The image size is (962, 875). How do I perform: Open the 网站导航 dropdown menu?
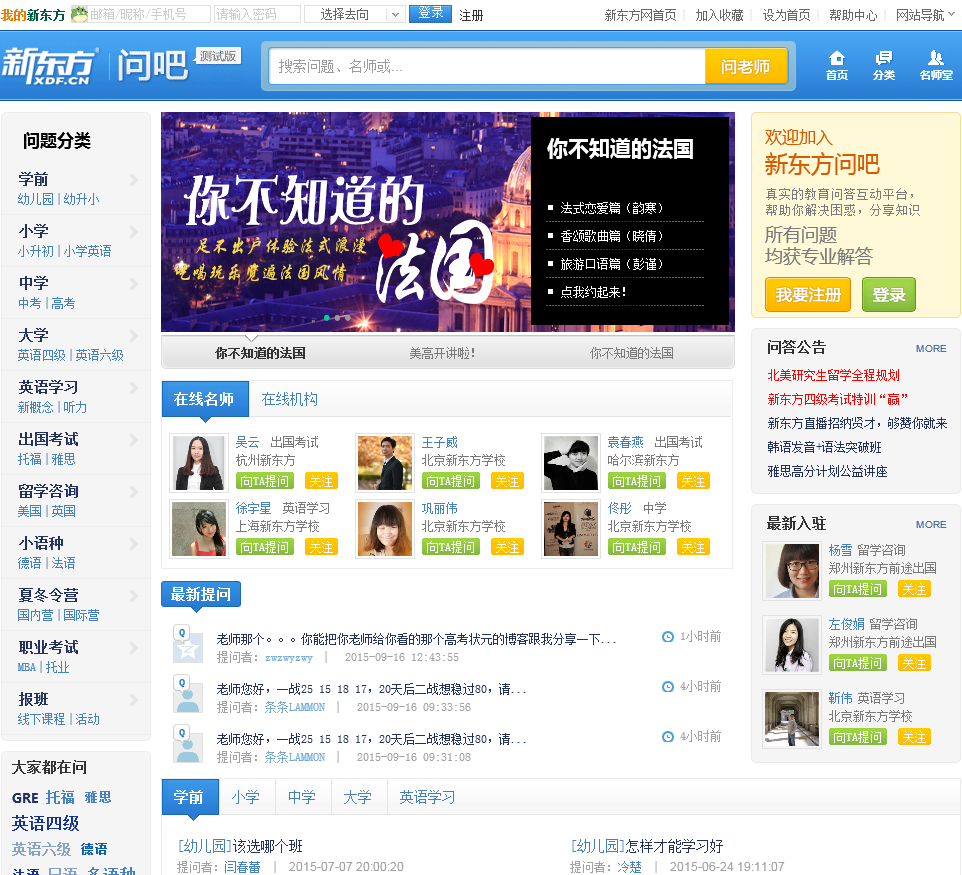pyautogui.click(x=925, y=15)
